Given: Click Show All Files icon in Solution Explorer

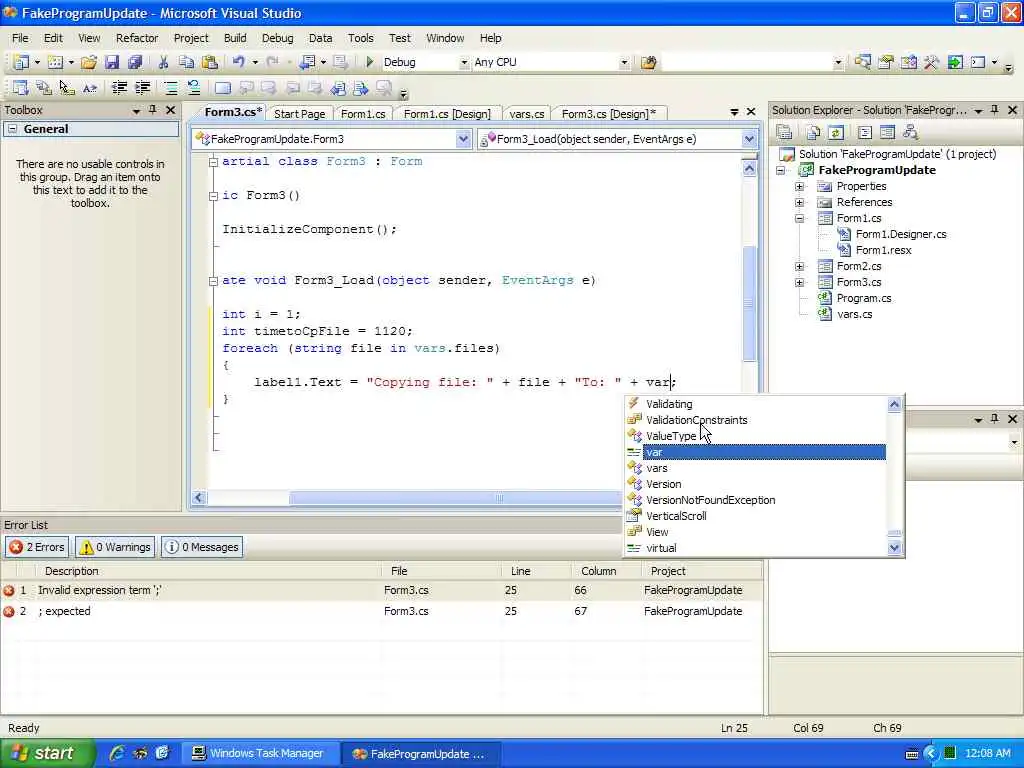Looking at the screenshot, I should (813, 133).
